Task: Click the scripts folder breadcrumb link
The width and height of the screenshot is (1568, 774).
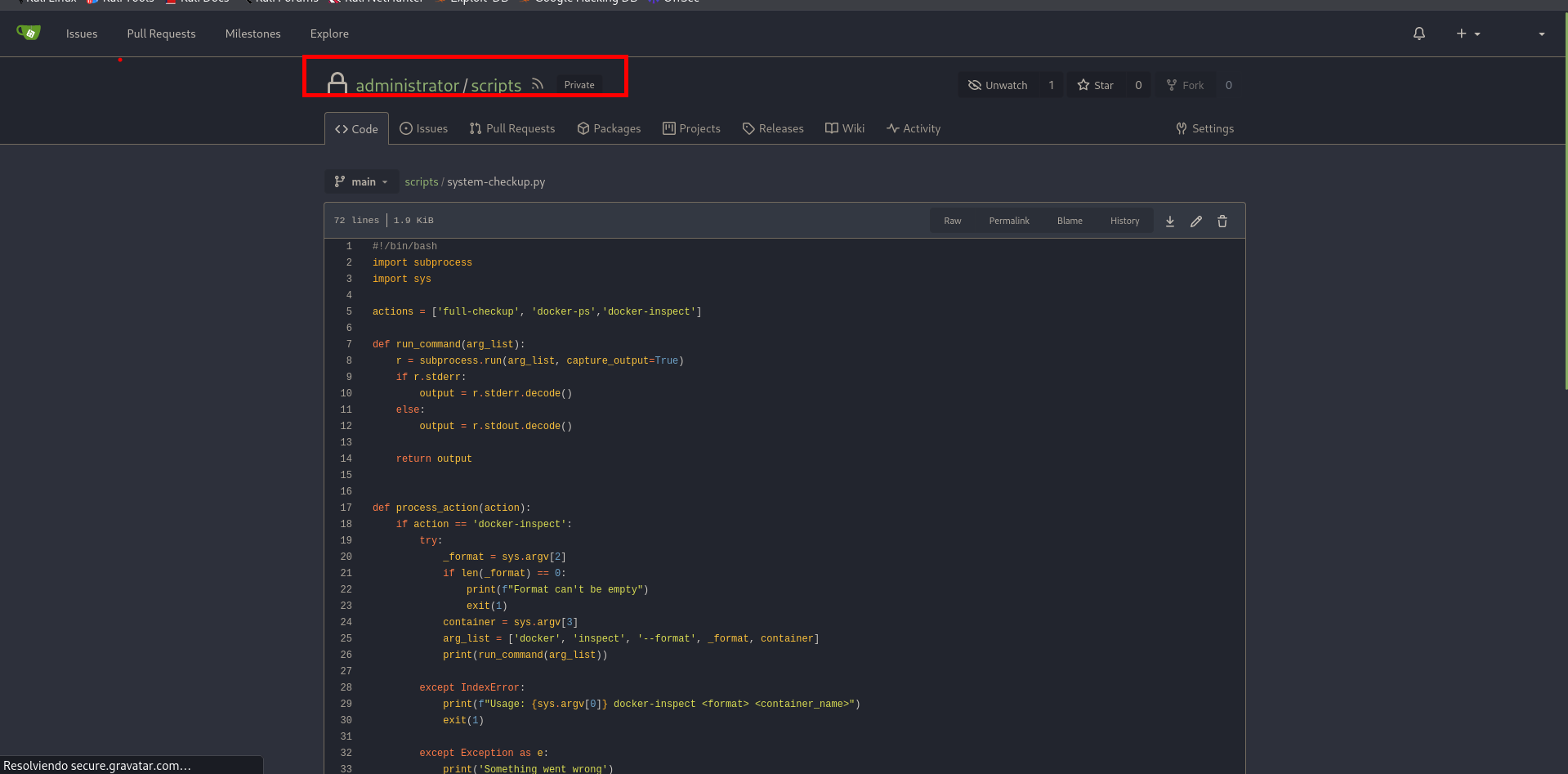Action: coord(421,181)
